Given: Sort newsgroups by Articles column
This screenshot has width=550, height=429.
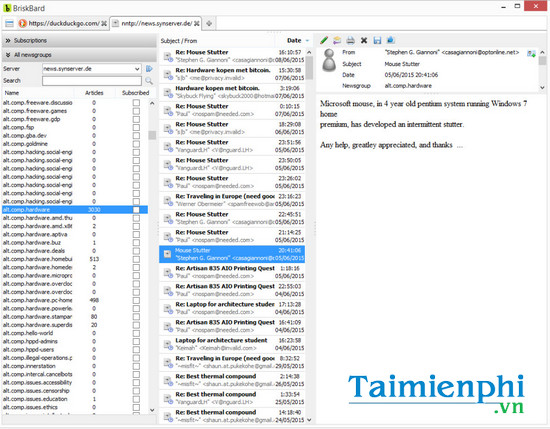Looking at the screenshot, I should (94, 93).
